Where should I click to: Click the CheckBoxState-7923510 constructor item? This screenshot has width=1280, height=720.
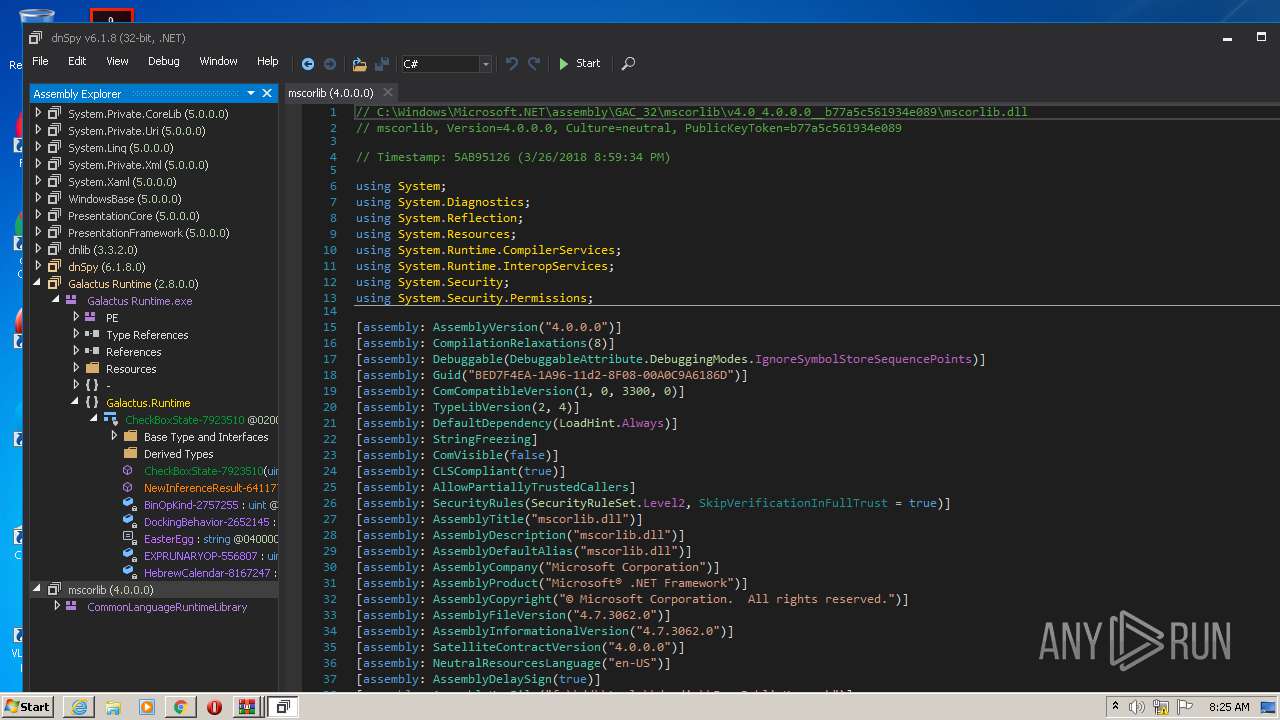211,470
